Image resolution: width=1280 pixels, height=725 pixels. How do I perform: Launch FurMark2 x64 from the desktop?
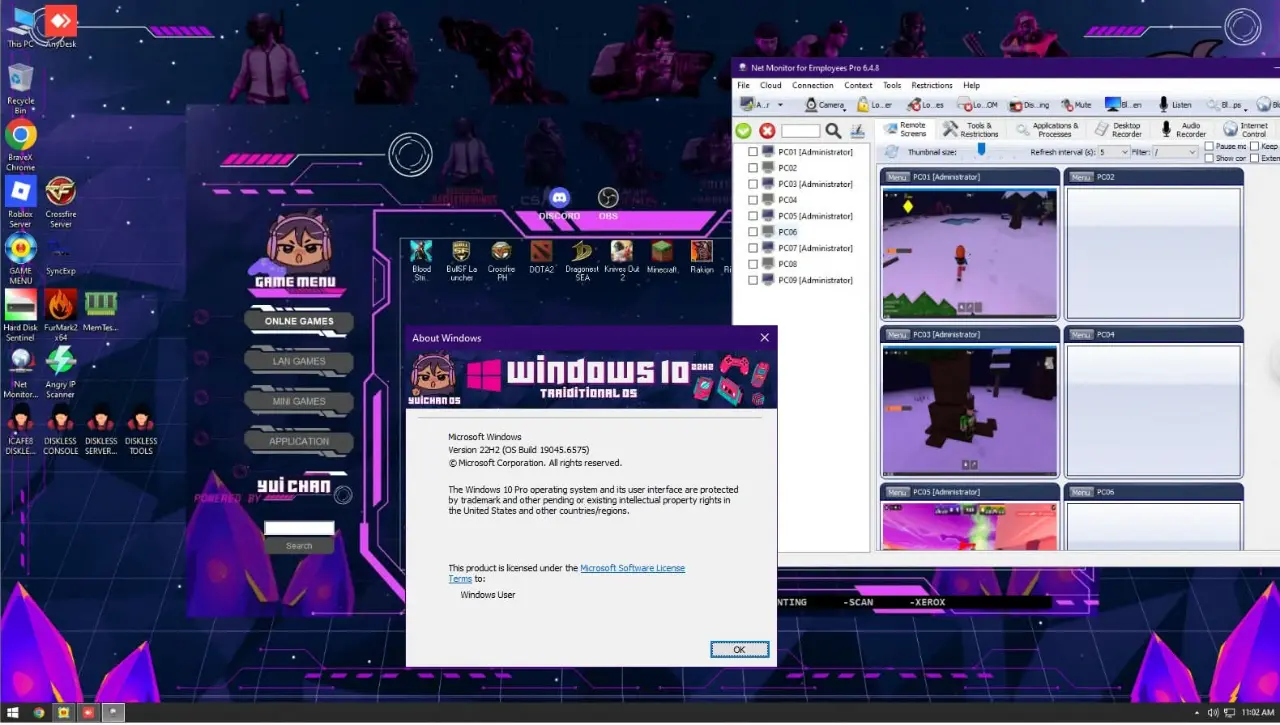click(61, 316)
